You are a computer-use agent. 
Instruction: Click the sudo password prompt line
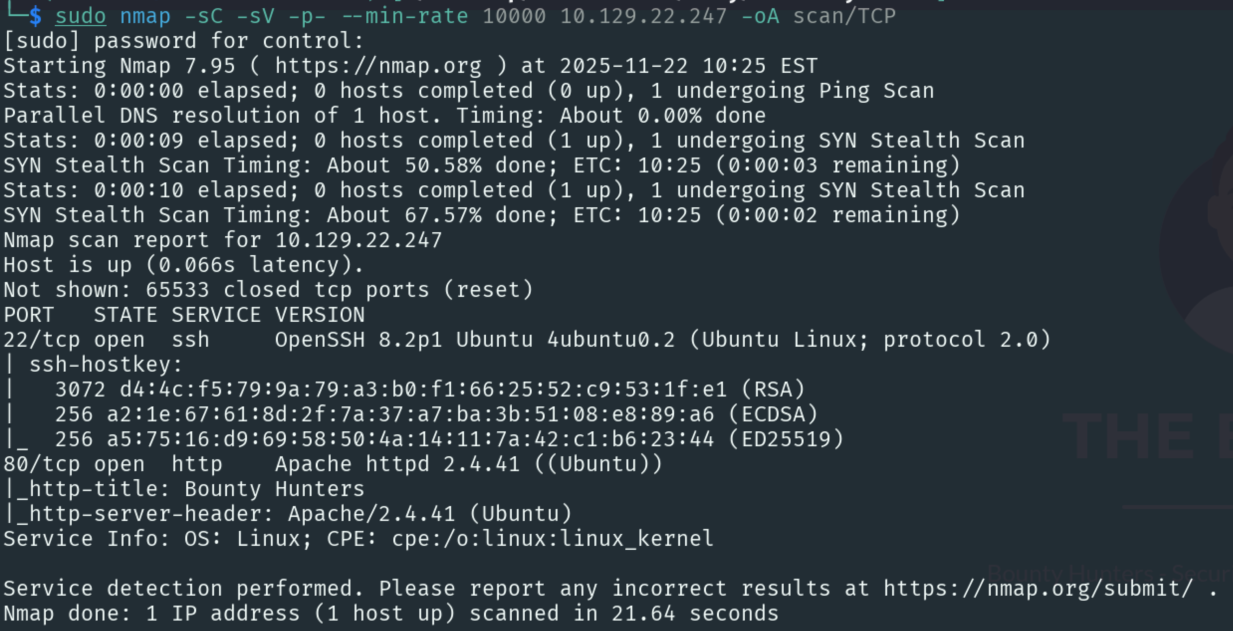point(184,41)
